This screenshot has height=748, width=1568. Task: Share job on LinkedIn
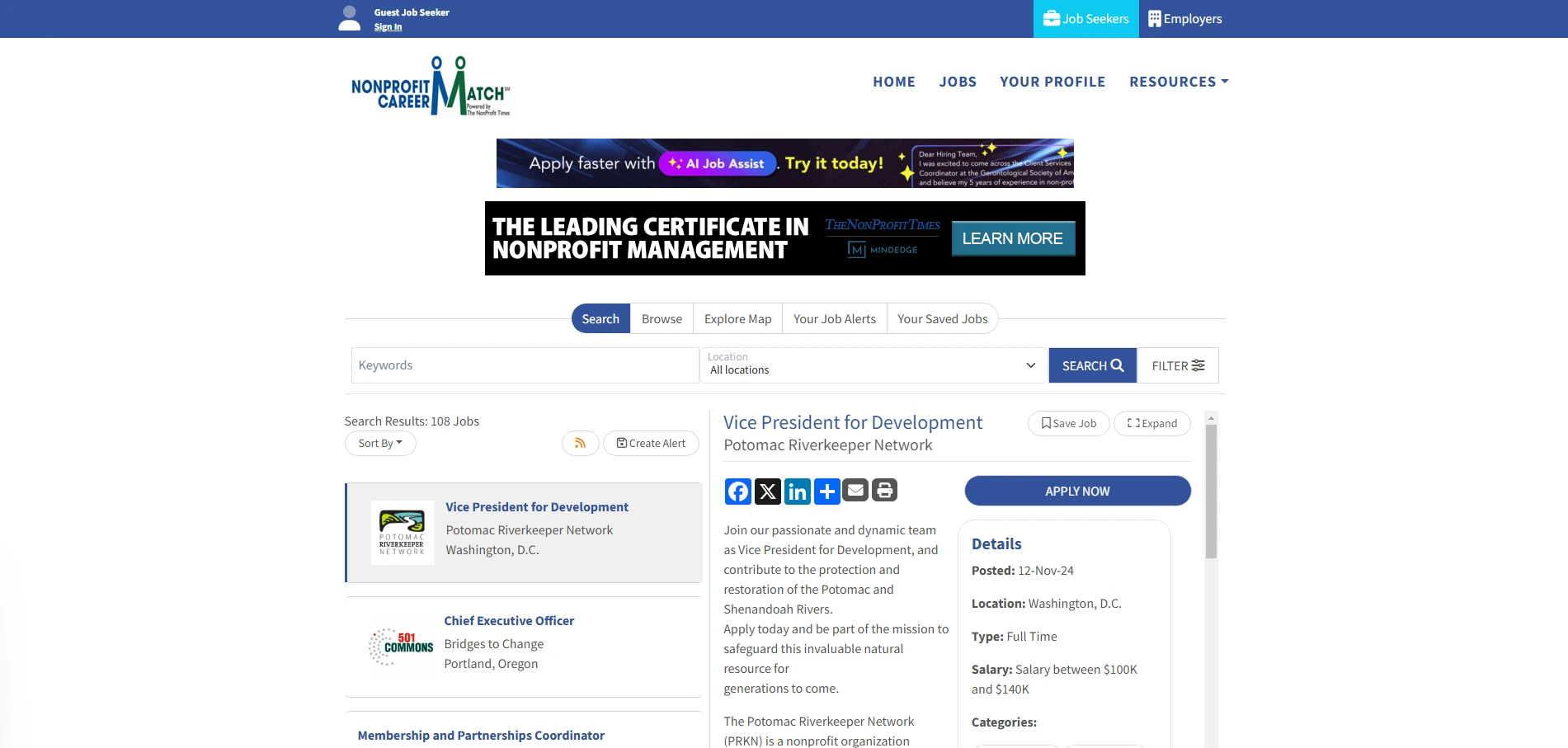point(798,492)
